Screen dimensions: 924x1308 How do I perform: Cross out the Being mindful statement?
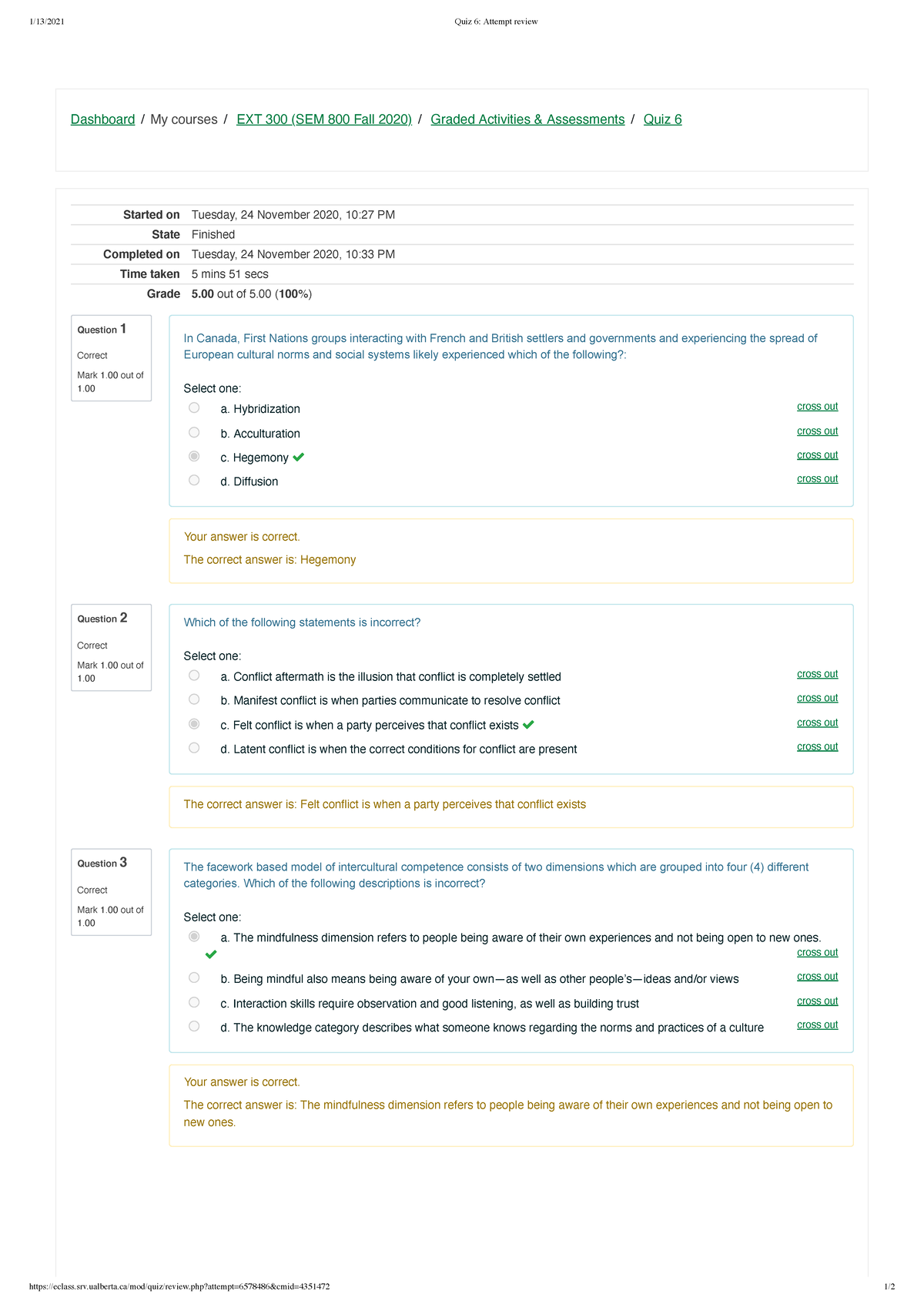(817, 977)
